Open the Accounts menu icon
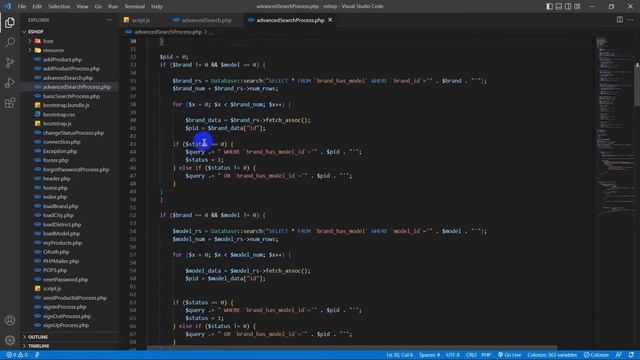Viewport: 640px width, 360px height. (10, 320)
